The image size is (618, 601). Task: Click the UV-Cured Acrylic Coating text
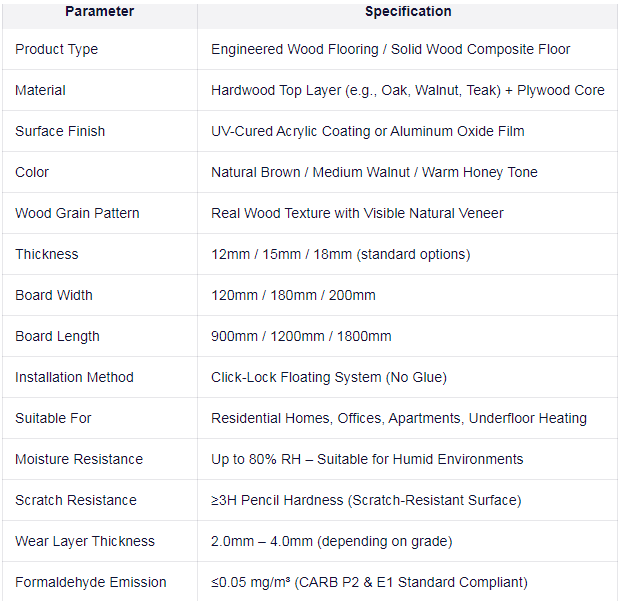point(367,131)
